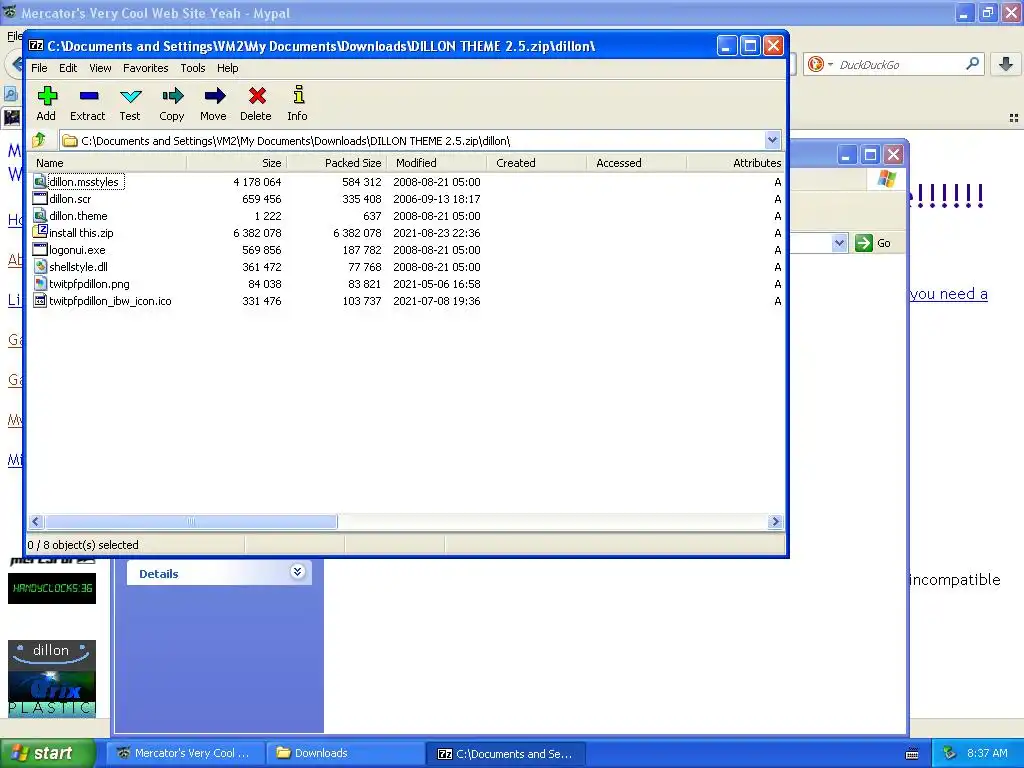Click the red Delete icon
The width and height of the screenshot is (1024, 768).
(x=257, y=97)
